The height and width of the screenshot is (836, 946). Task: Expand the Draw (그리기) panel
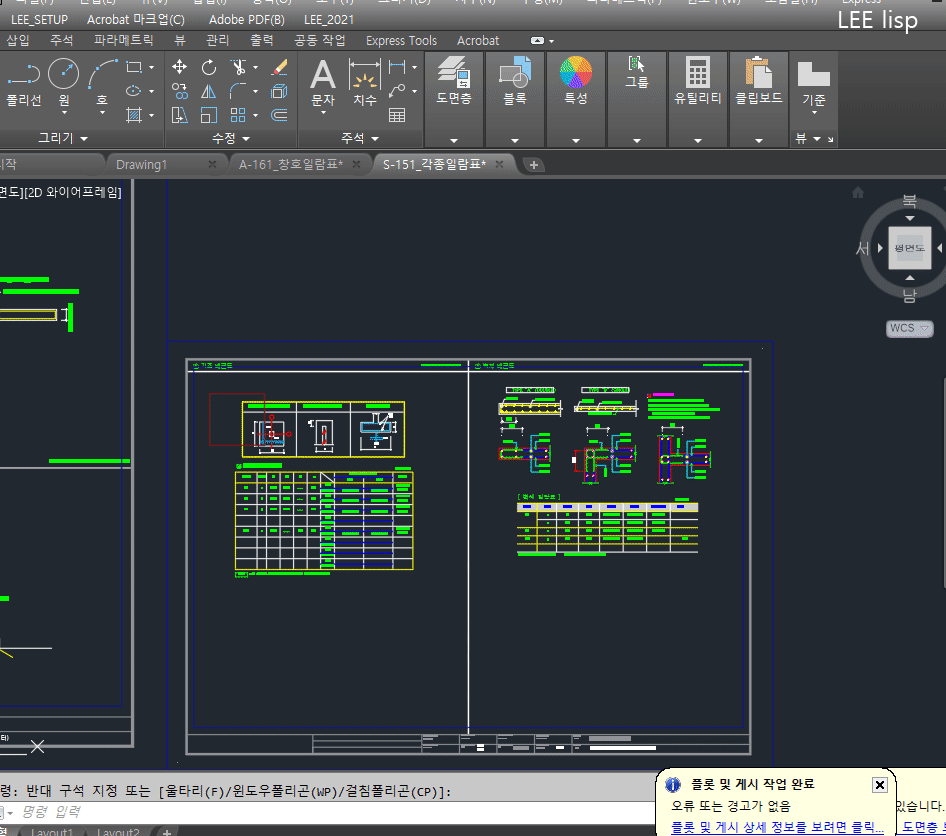63,138
